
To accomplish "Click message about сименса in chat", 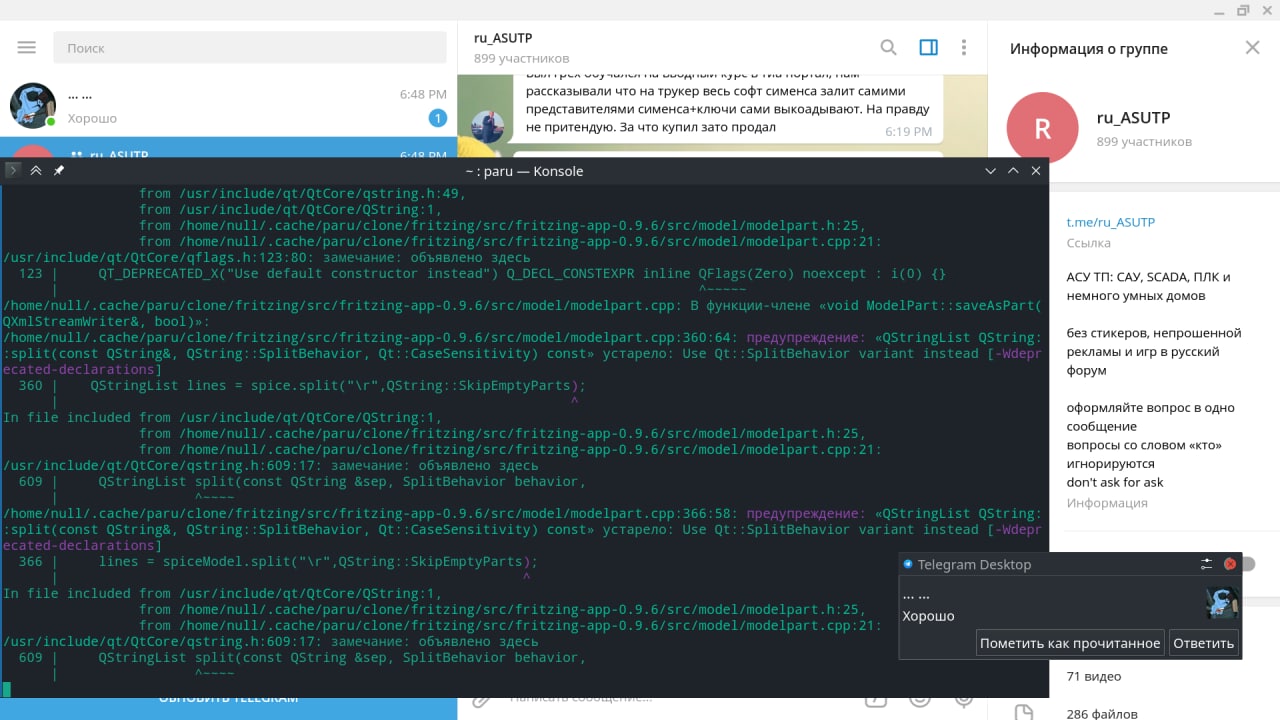I will [728, 108].
